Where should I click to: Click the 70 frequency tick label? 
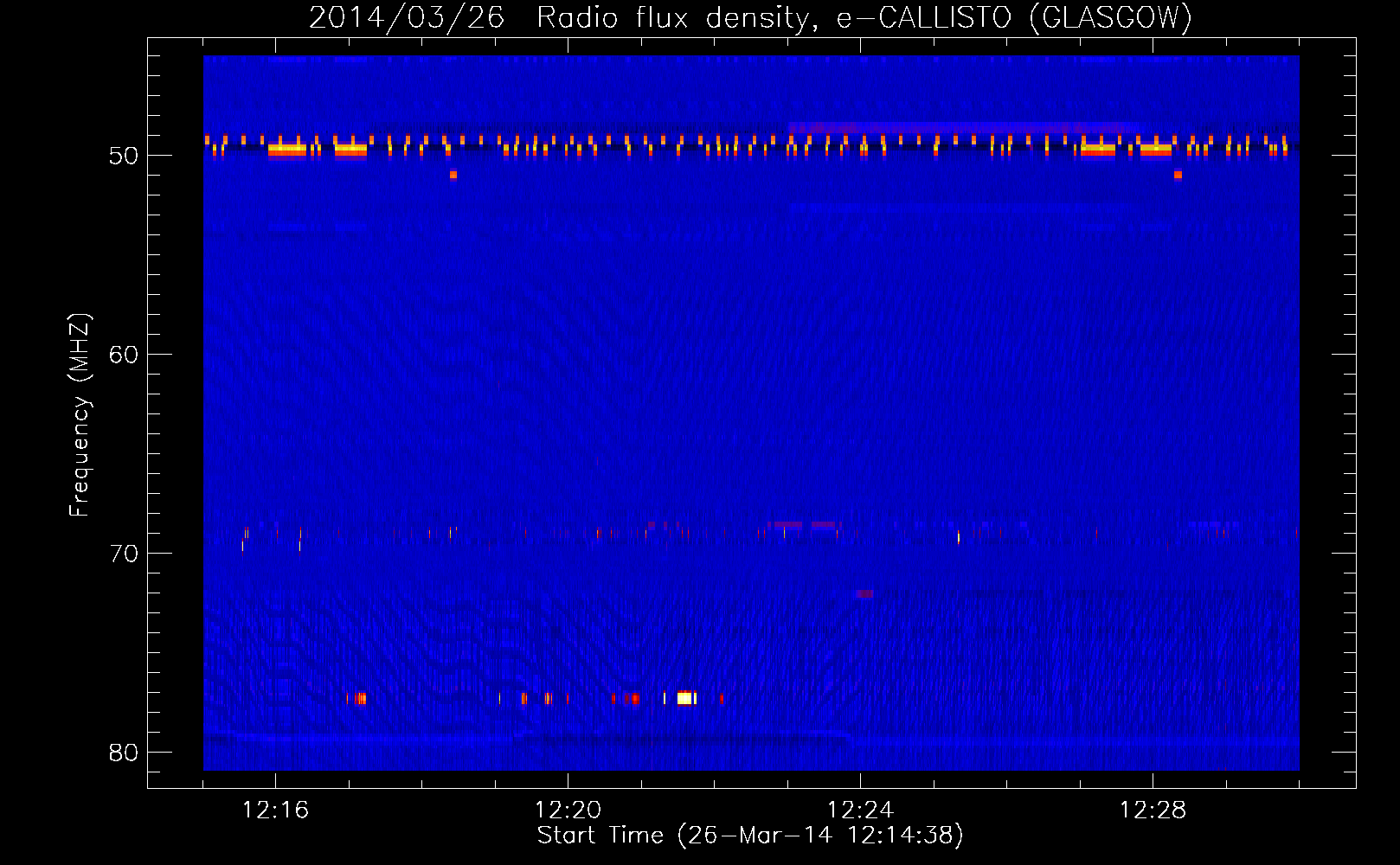coord(124,554)
